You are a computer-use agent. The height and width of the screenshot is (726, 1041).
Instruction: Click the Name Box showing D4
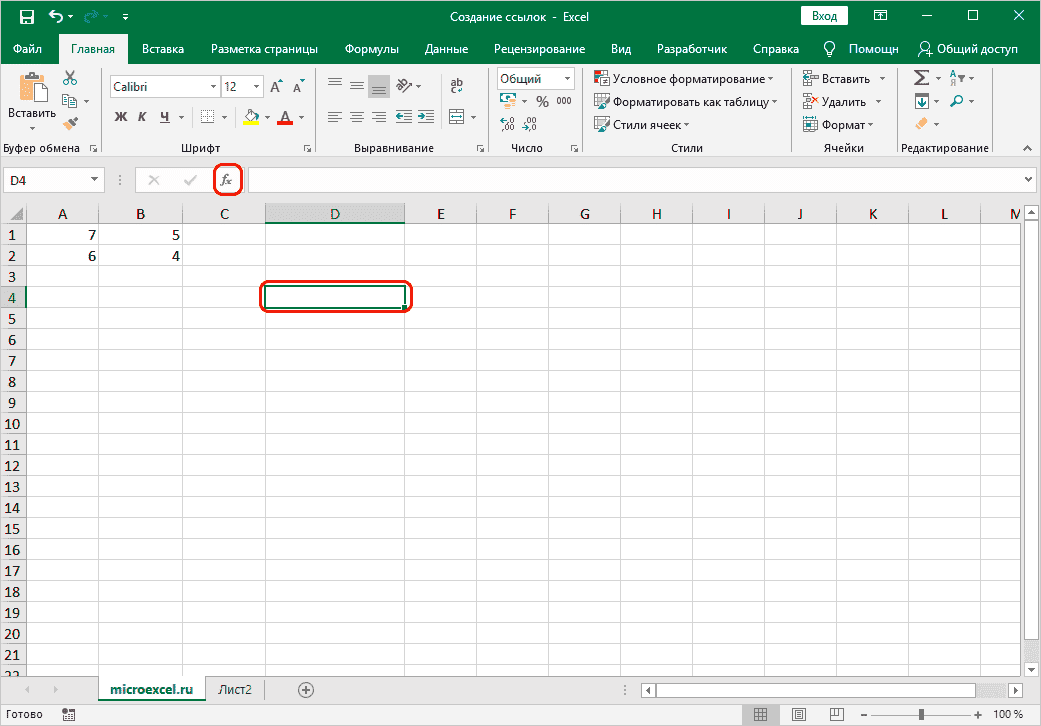click(x=46, y=180)
